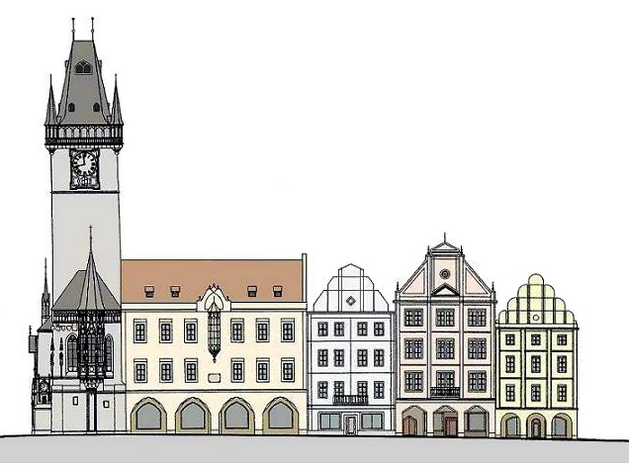
Task: Click the rightmost arcade arch of yellow building
Action: [x=281, y=416]
